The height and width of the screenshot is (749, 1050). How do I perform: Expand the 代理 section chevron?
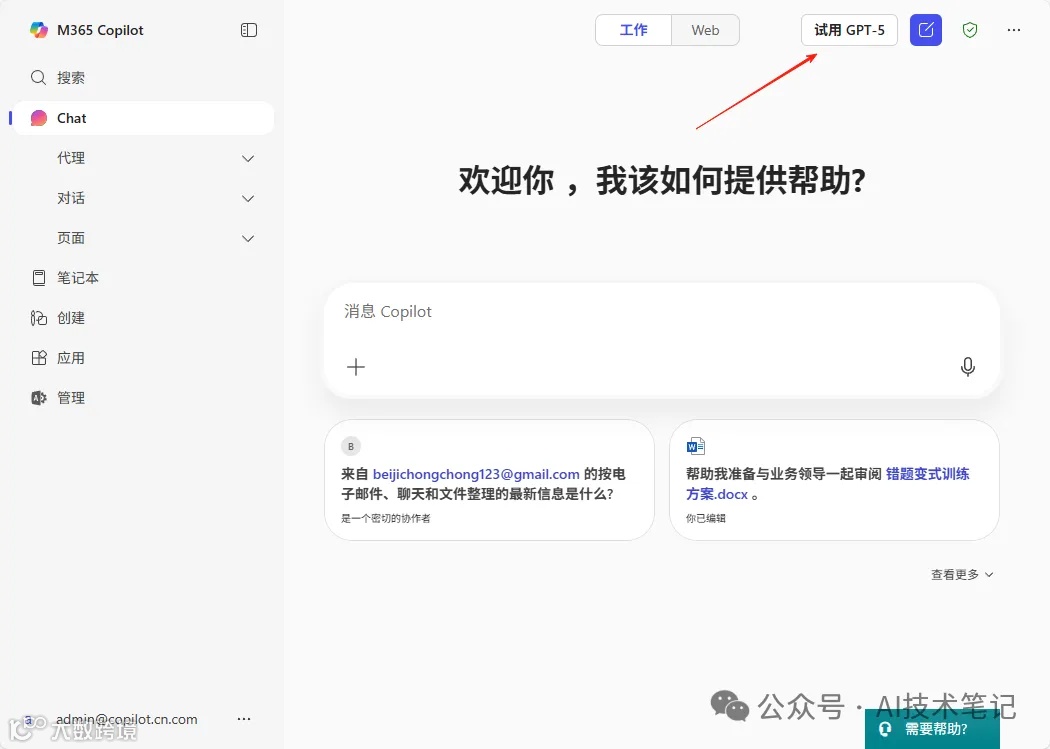(x=248, y=159)
